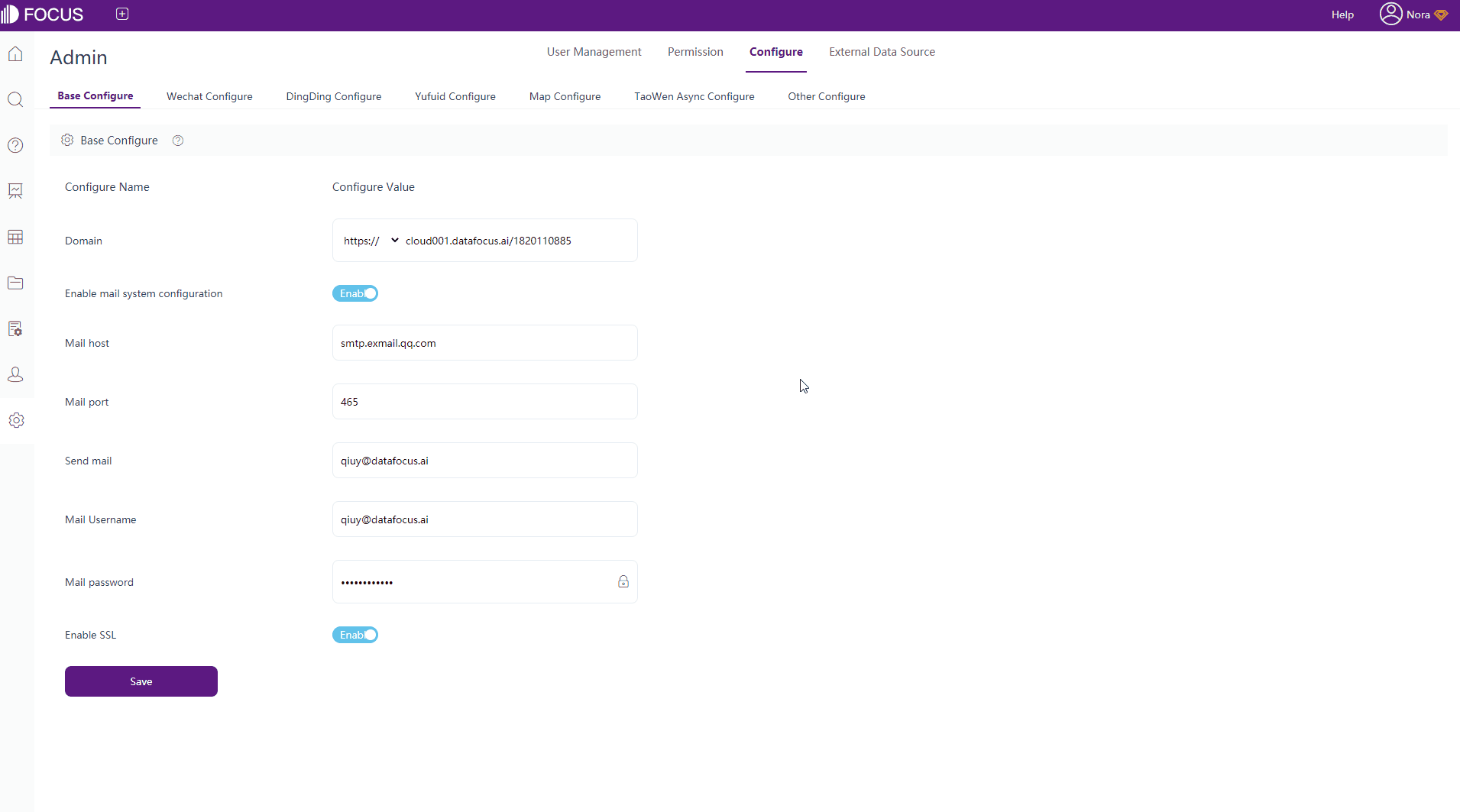Click the Save button
The width and height of the screenshot is (1460, 812).
click(x=141, y=681)
